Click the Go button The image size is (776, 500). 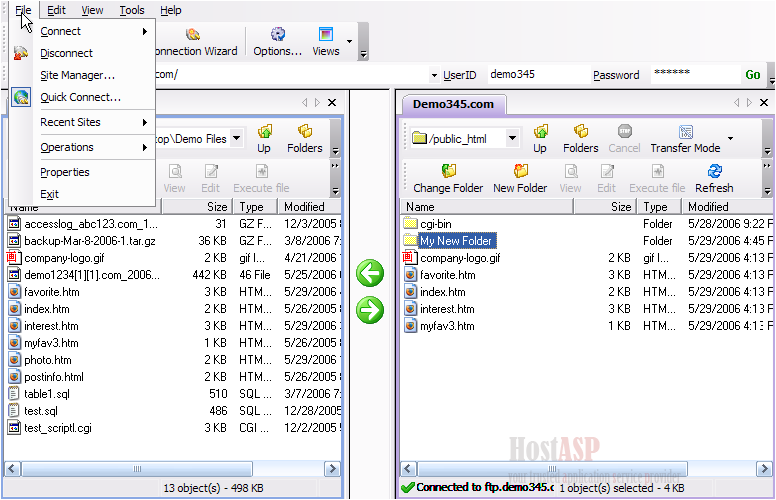pyautogui.click(x=753, y=75)
